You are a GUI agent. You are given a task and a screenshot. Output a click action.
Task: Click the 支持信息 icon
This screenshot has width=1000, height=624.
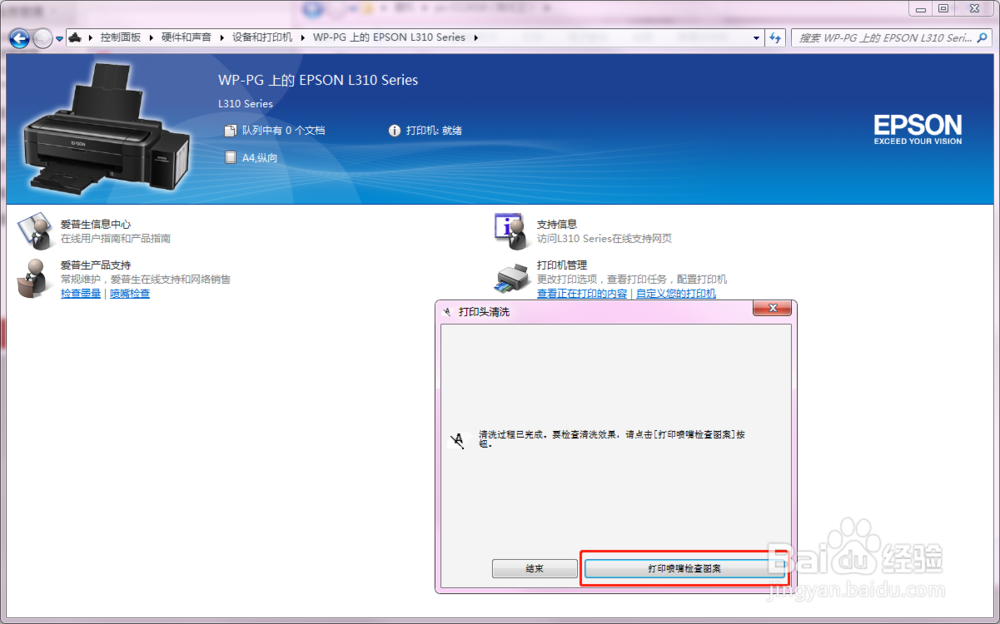click(x=511, y=231)
